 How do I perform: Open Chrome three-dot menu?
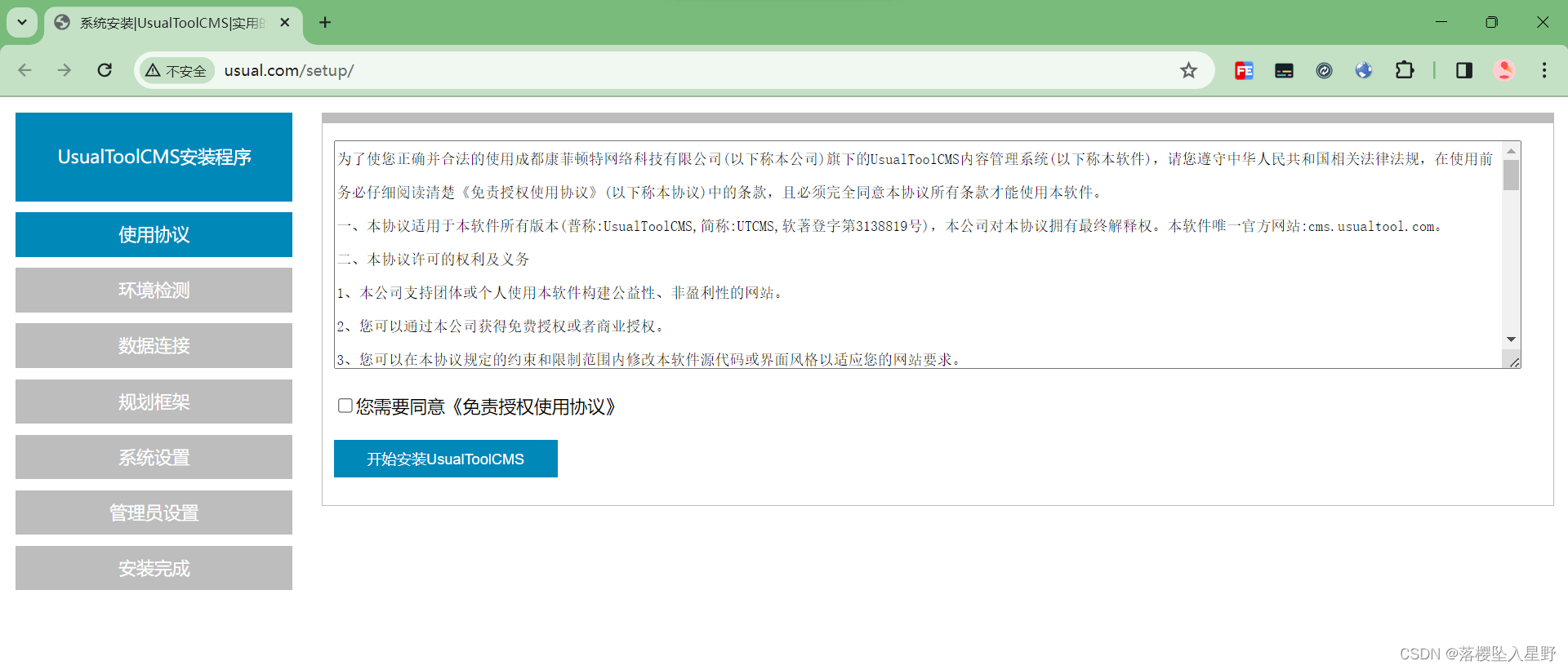(x=1543, y=70)
